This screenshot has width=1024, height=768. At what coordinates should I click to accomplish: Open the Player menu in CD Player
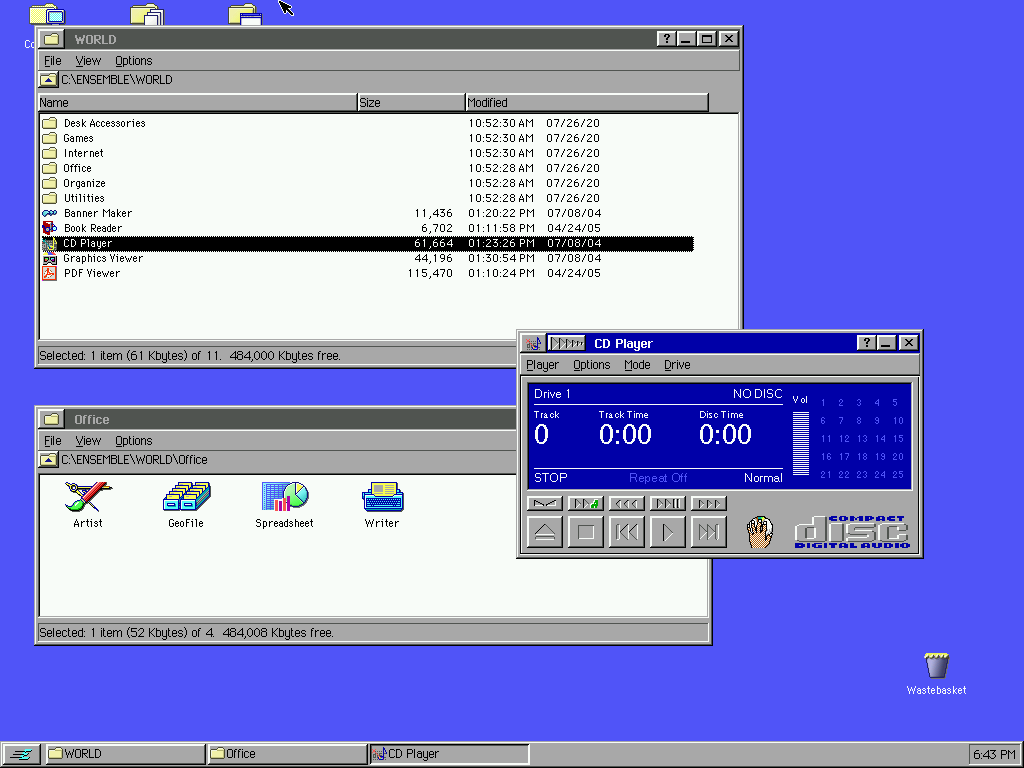click(542, 364)
